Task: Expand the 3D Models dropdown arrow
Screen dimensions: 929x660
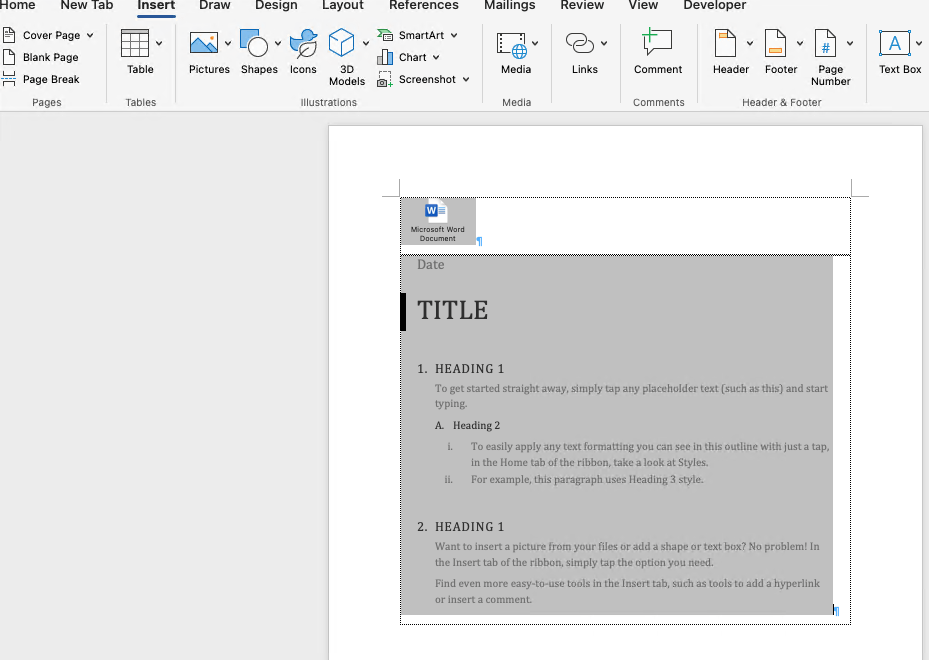Action: coord(366,43)
